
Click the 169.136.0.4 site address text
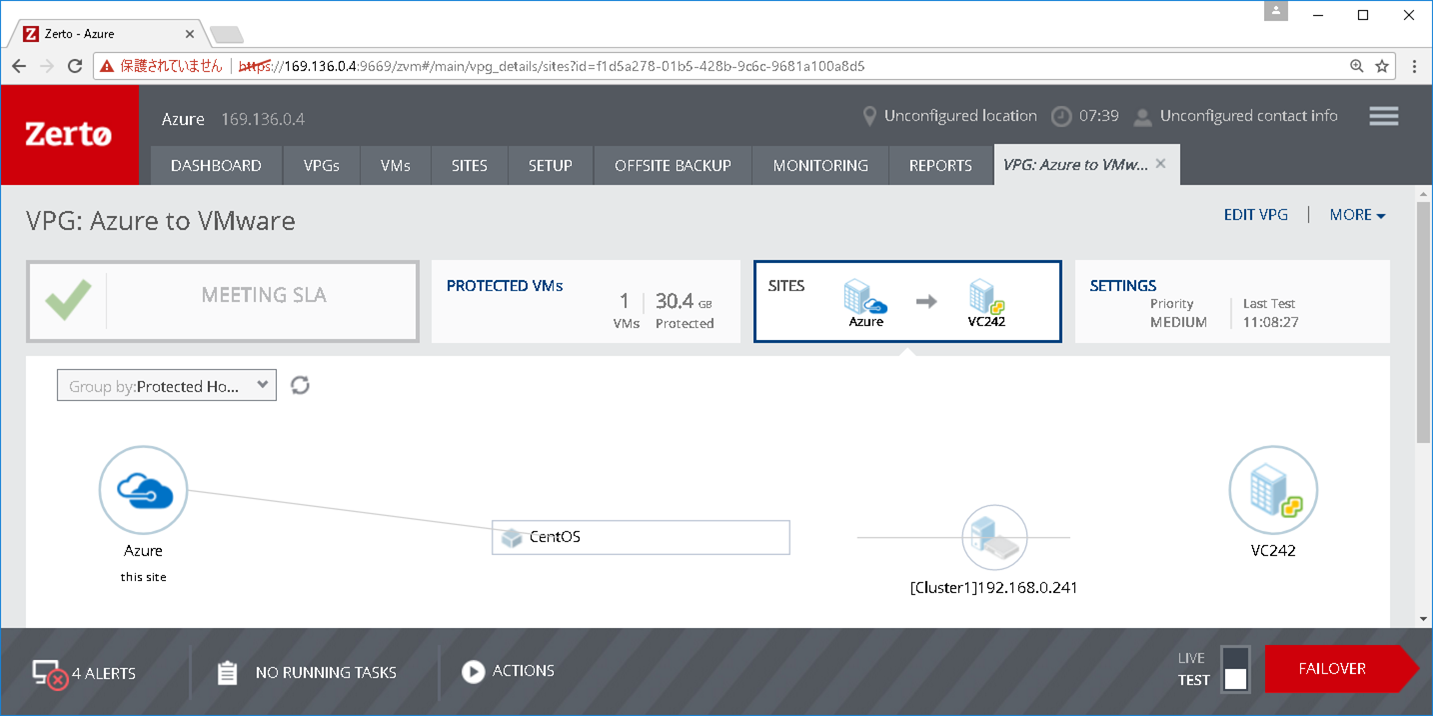point(263,119)
